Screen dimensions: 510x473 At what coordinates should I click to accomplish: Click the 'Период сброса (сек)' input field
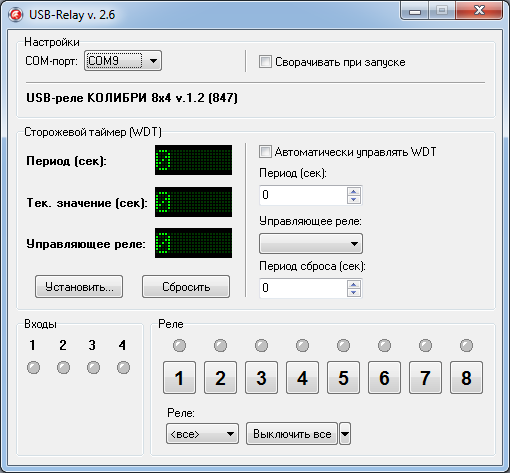[x=303, y=288]
